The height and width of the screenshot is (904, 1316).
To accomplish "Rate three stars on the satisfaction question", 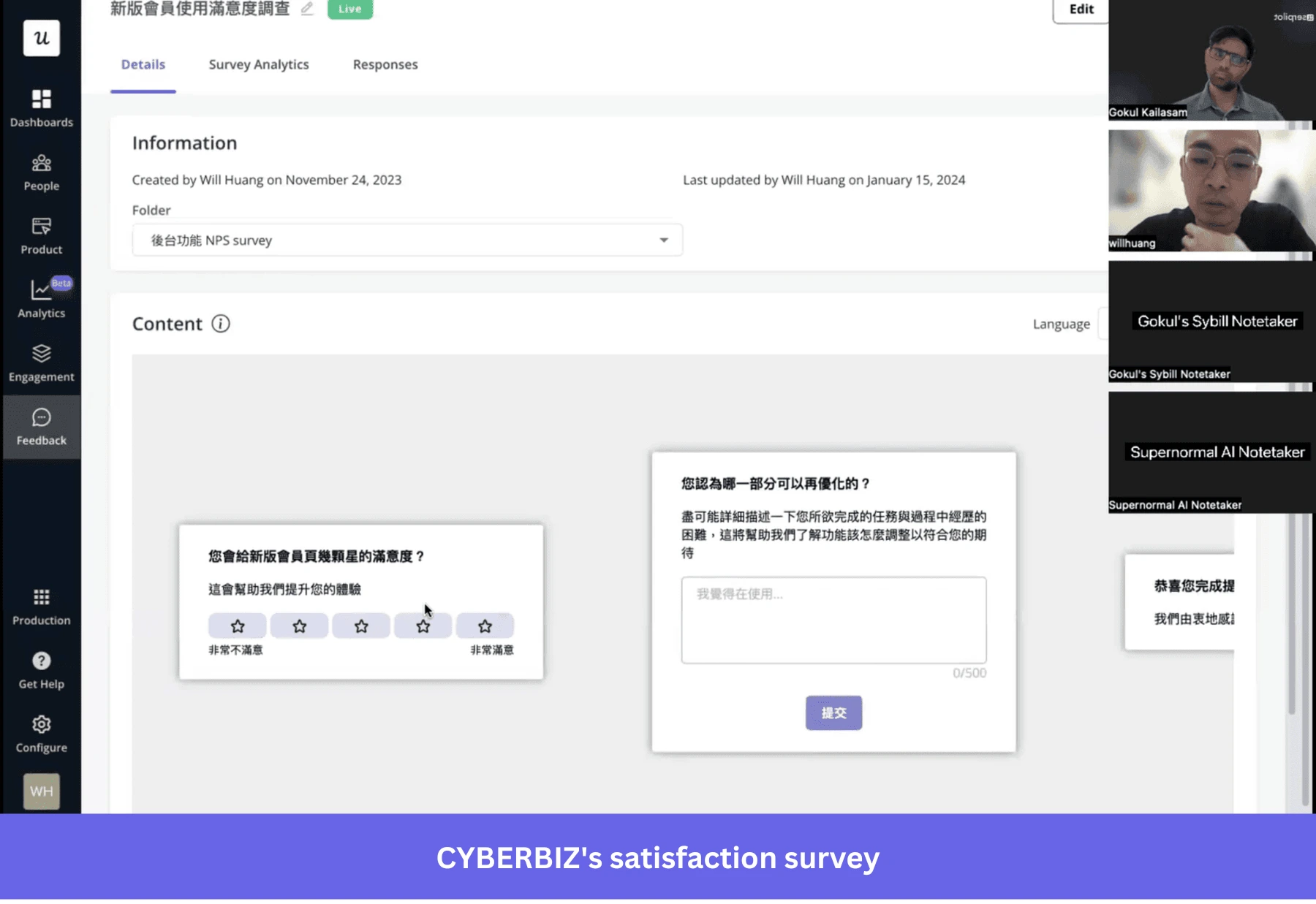I will point(361,626).
